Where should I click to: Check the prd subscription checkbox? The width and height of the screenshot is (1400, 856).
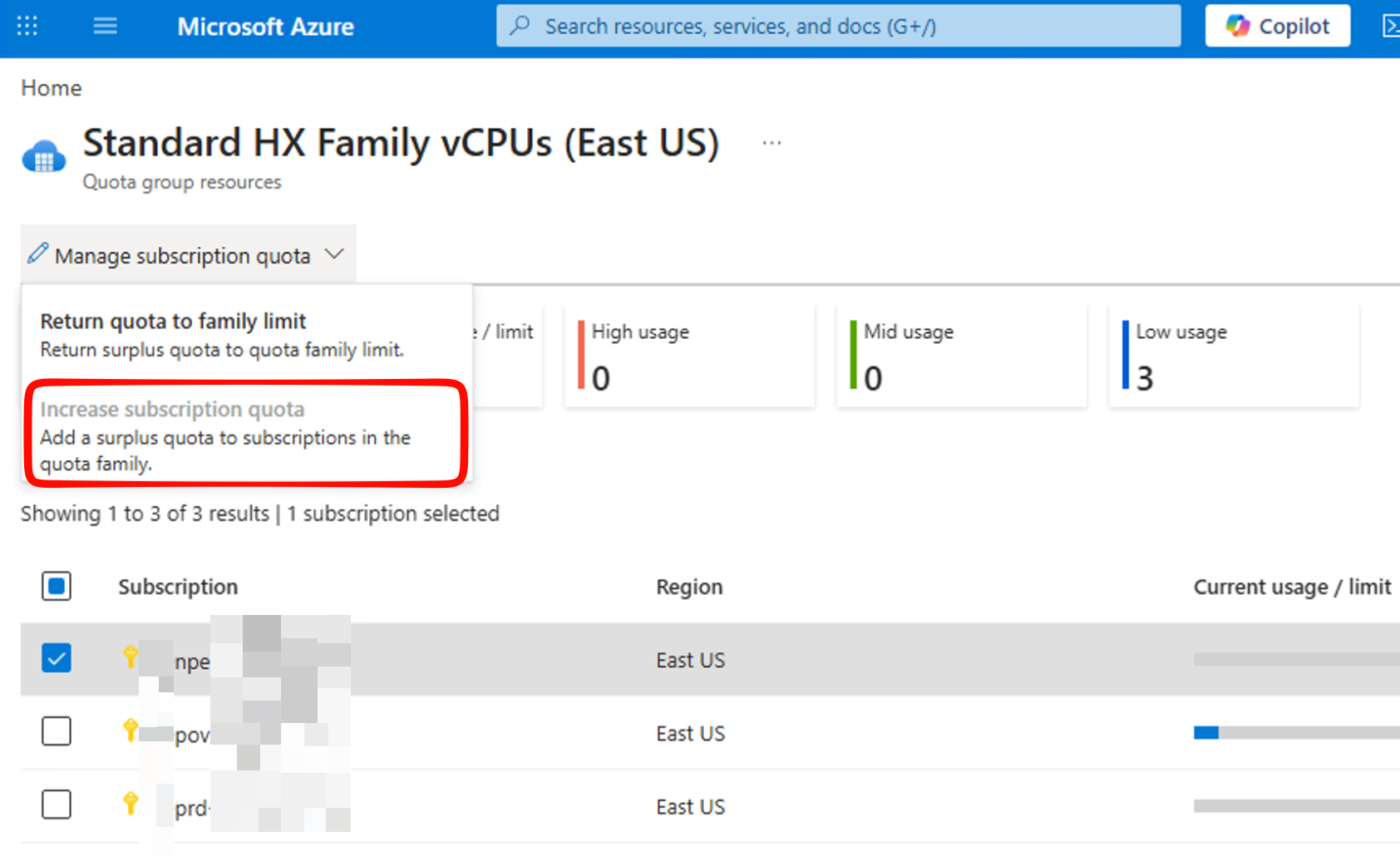(x=57, y=804)
